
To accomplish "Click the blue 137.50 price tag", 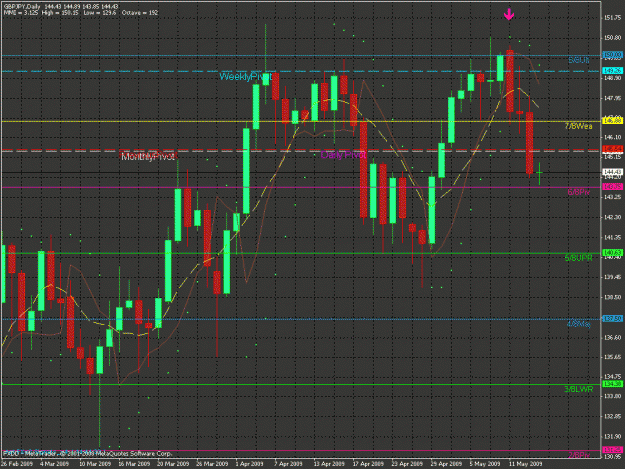I will pos(613,319).
